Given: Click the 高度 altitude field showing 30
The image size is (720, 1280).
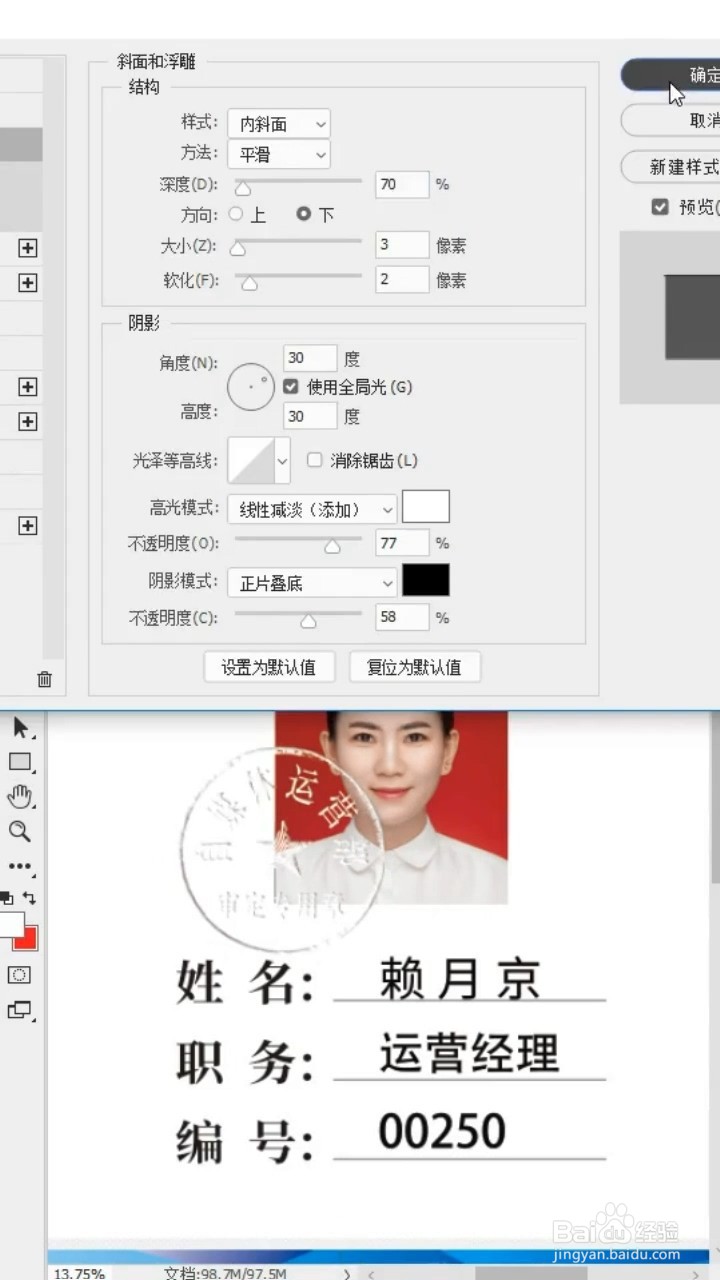Looking at the screenshot, I should [x=310, y=415].
